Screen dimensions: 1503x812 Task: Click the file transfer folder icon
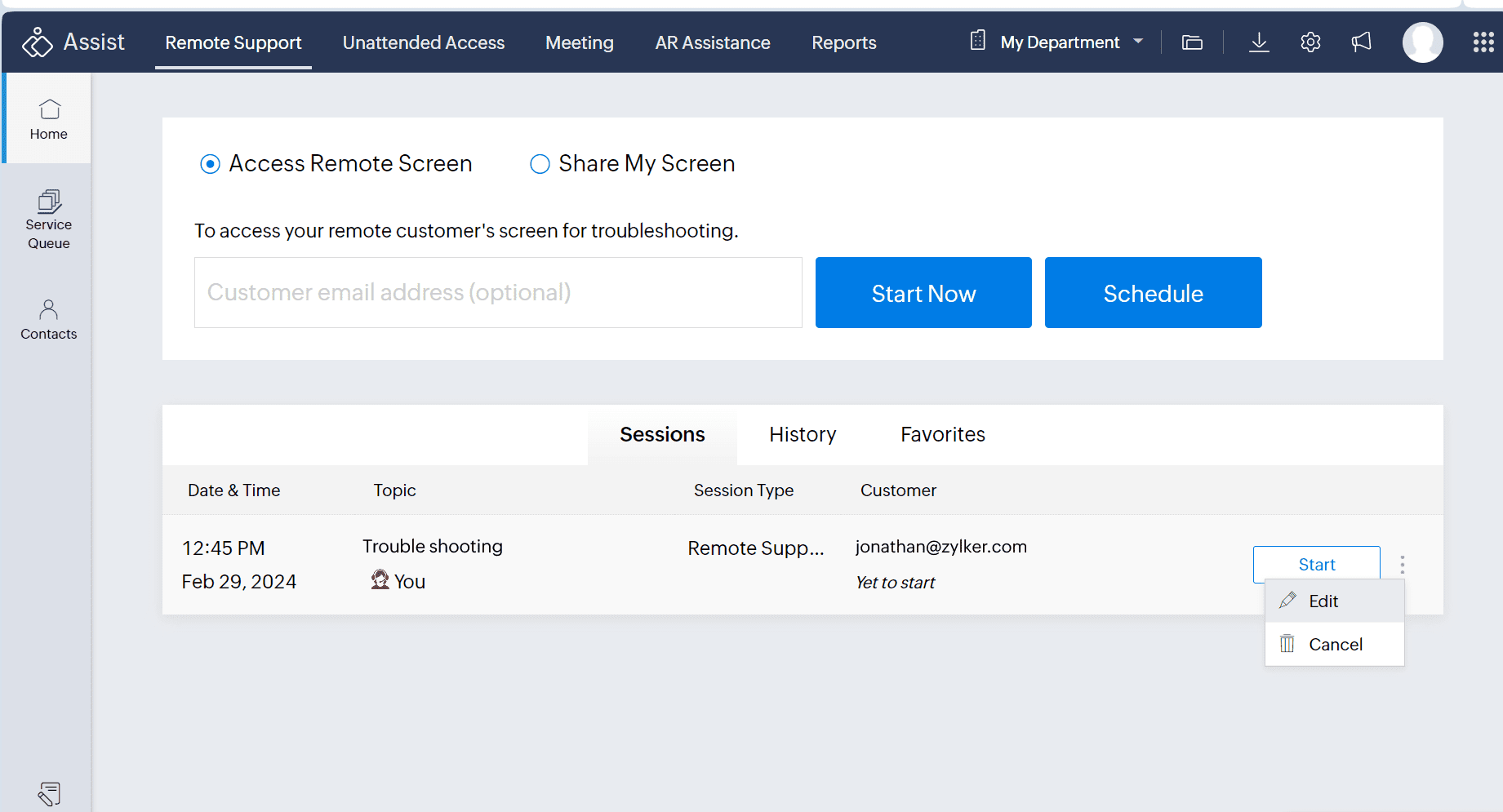1192,42
